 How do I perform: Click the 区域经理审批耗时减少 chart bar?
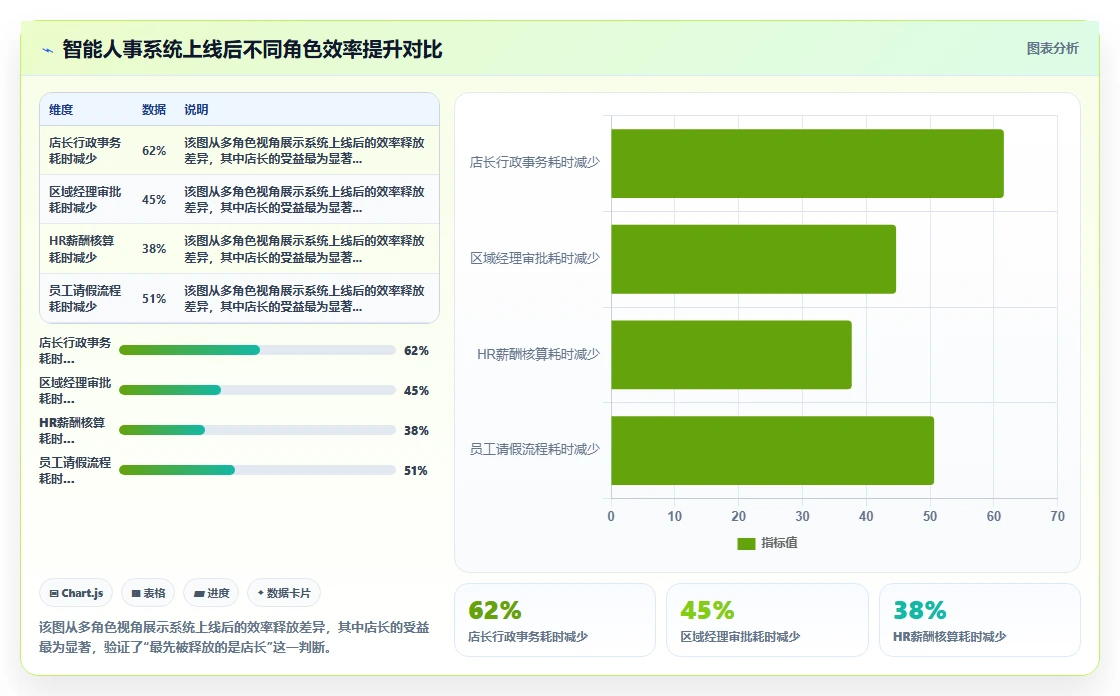(754, 259)
